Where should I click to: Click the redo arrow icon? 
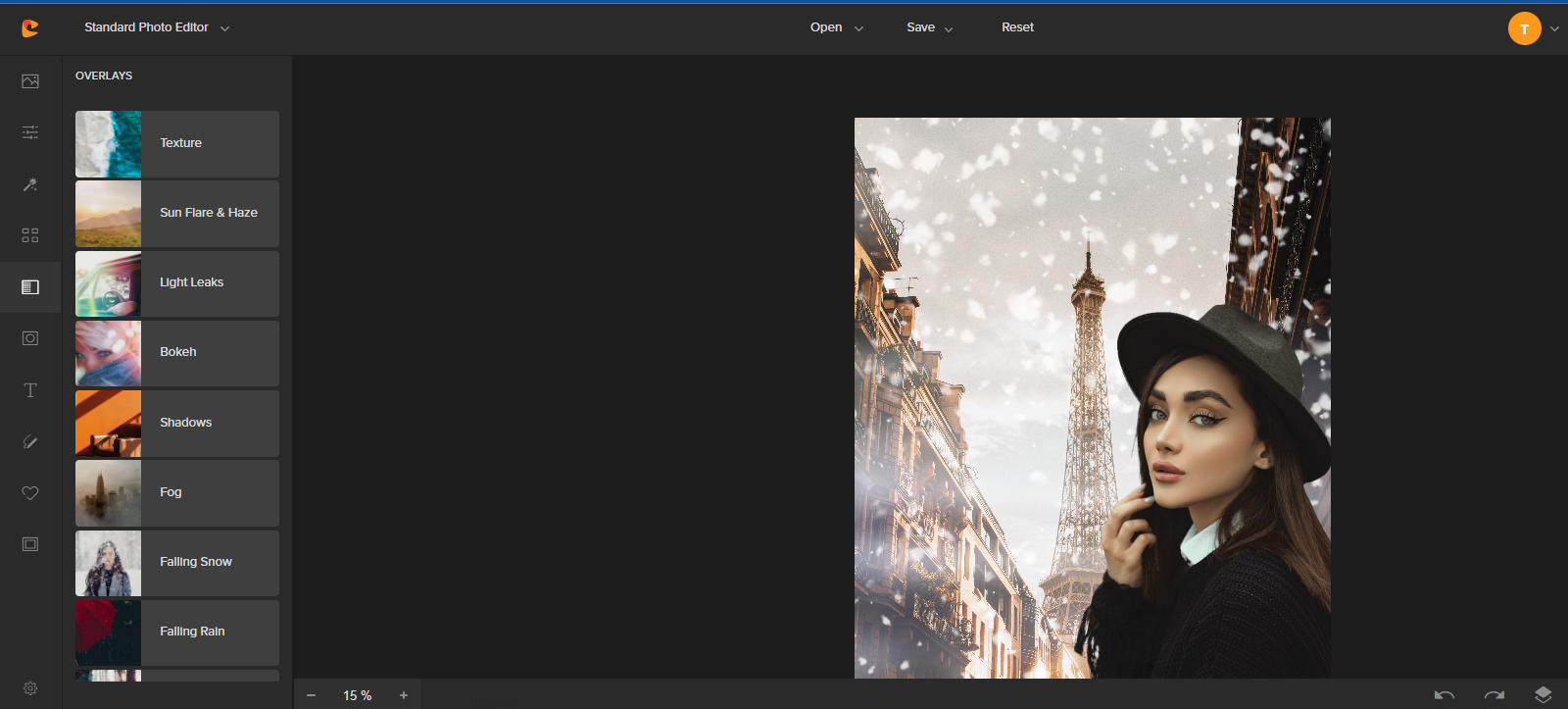pyautogui.click(x=1494, y=695)
